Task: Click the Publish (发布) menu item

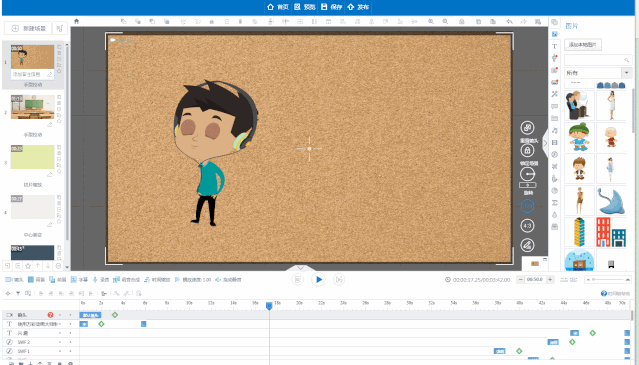Action: point(358,7)
